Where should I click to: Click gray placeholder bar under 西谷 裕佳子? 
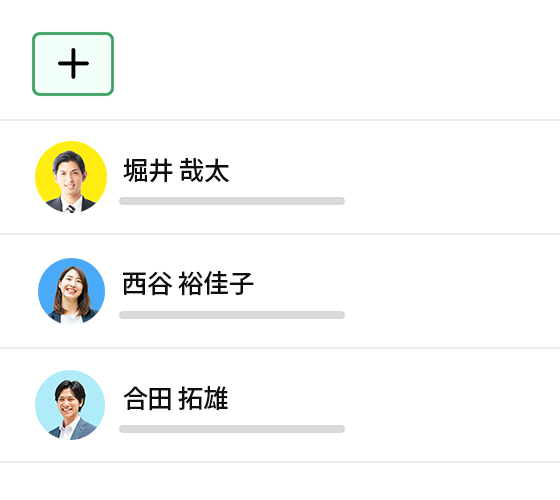232,315
